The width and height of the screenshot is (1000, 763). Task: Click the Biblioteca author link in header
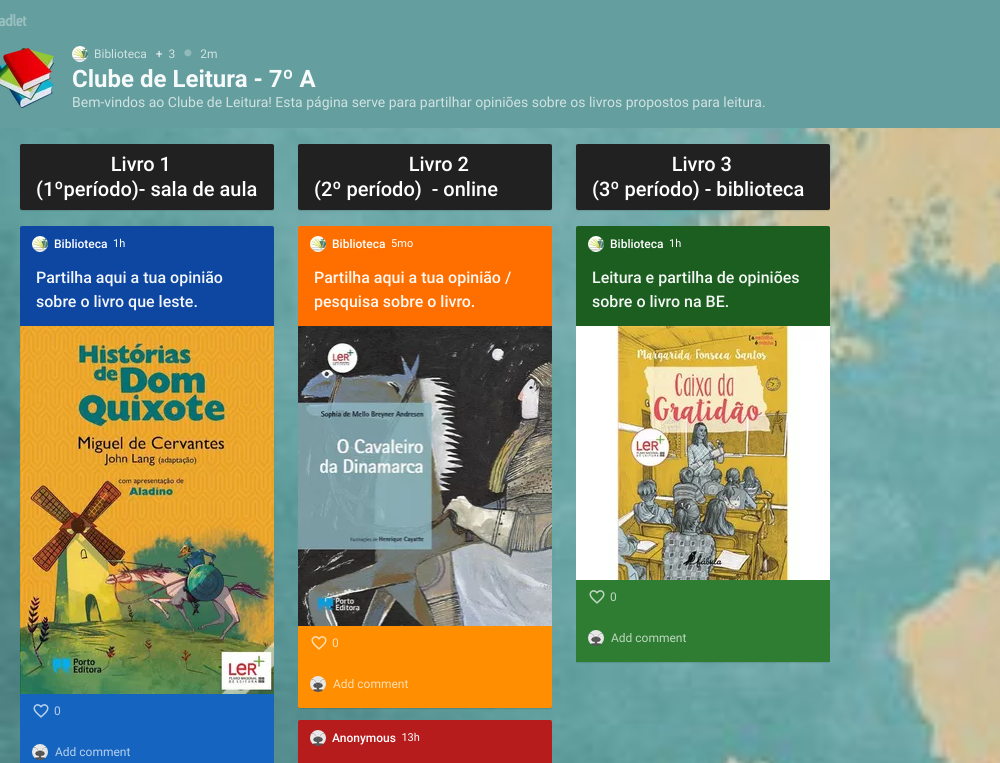point(120,54)
